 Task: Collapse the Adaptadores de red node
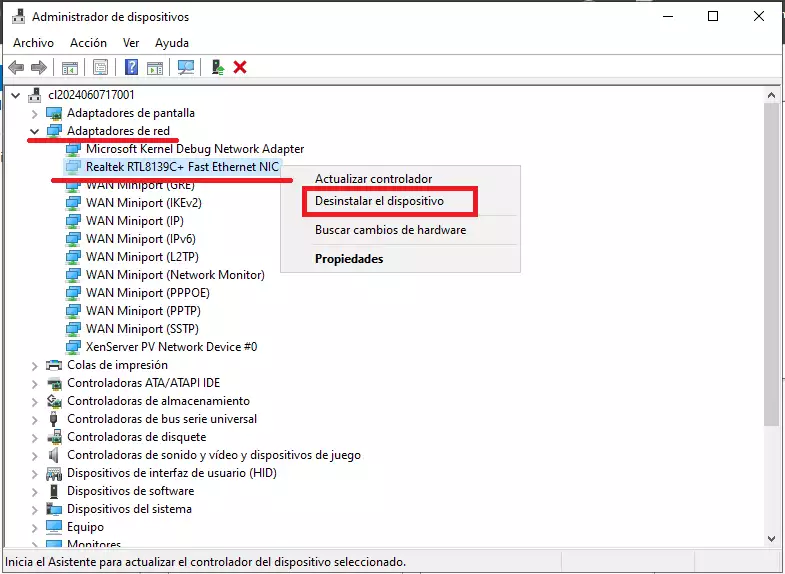(x=35, y=131)
